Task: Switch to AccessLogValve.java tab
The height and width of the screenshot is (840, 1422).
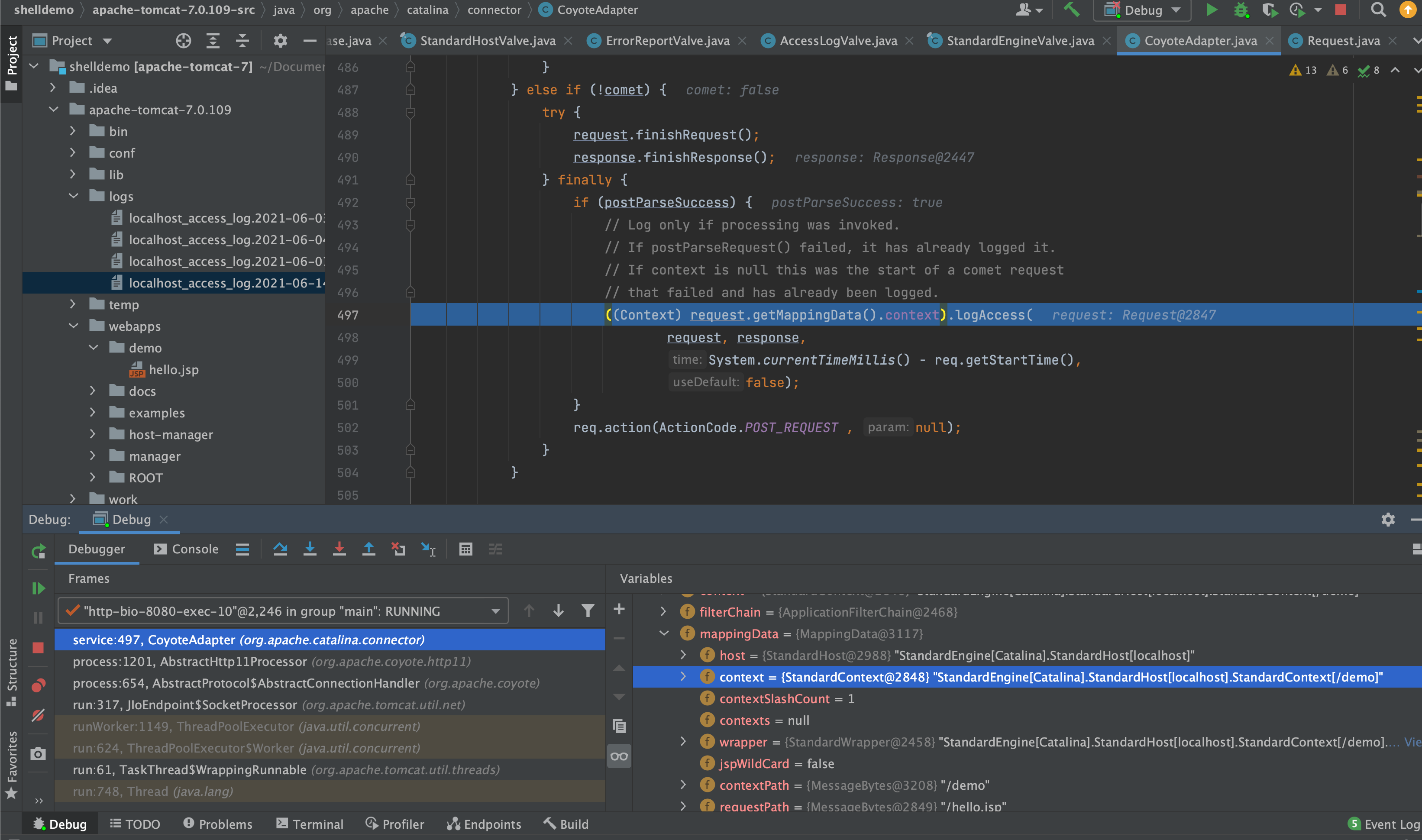Action: click(838, 41)
